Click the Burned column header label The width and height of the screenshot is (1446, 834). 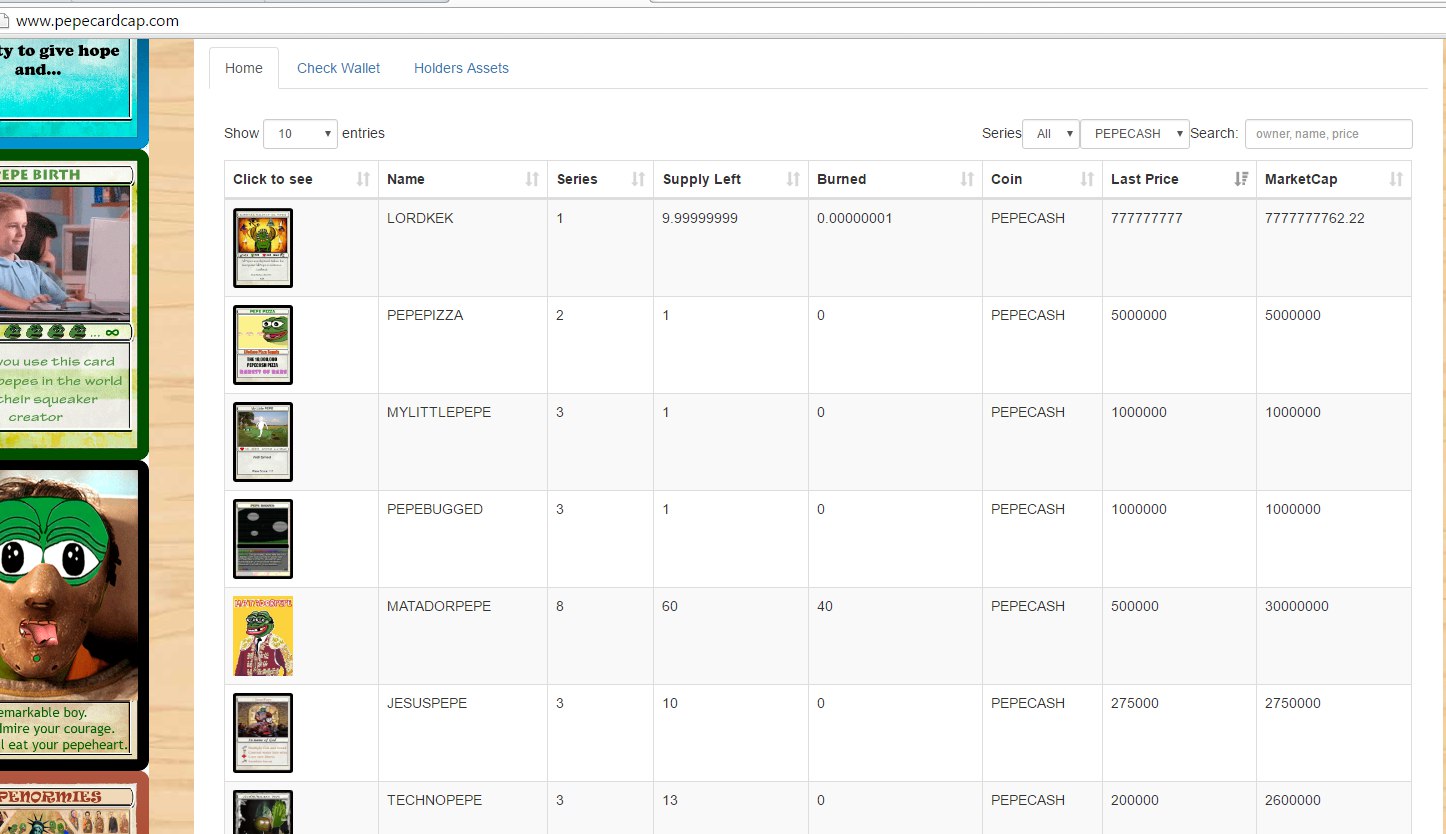pyautogui.click(x=842, y=179)
